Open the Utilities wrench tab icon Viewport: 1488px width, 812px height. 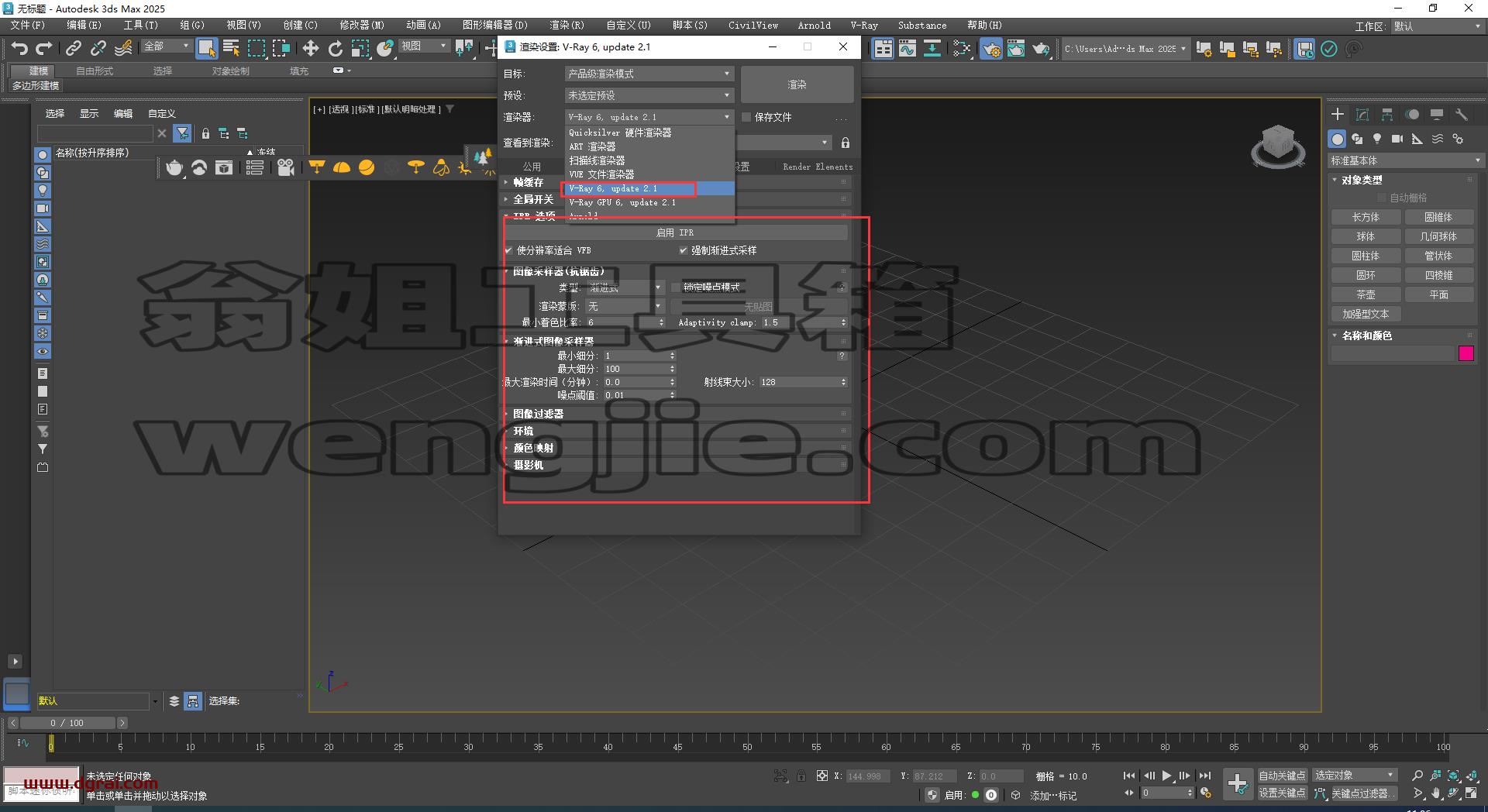tap(1462, 115)
